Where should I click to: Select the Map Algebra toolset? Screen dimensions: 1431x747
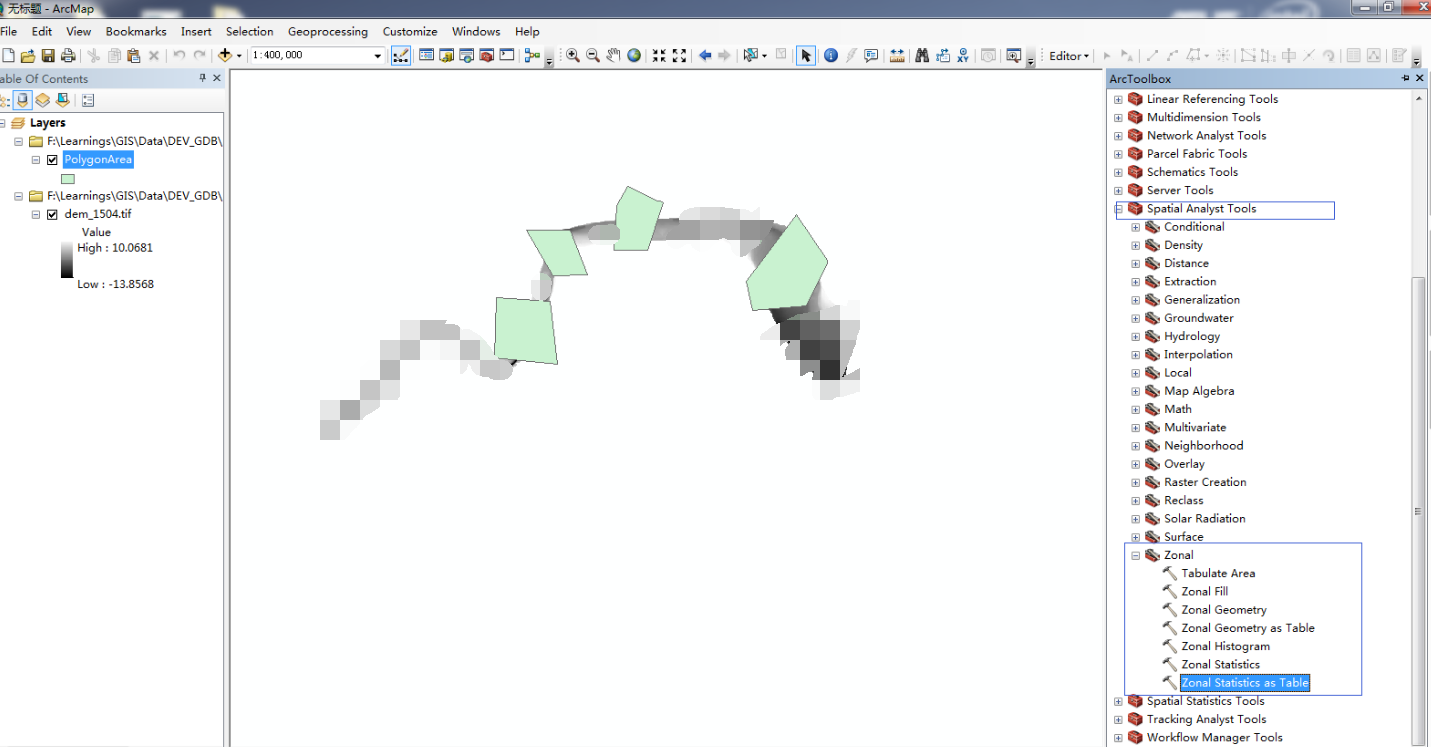pyautogui.click(x=1199, y=391)
